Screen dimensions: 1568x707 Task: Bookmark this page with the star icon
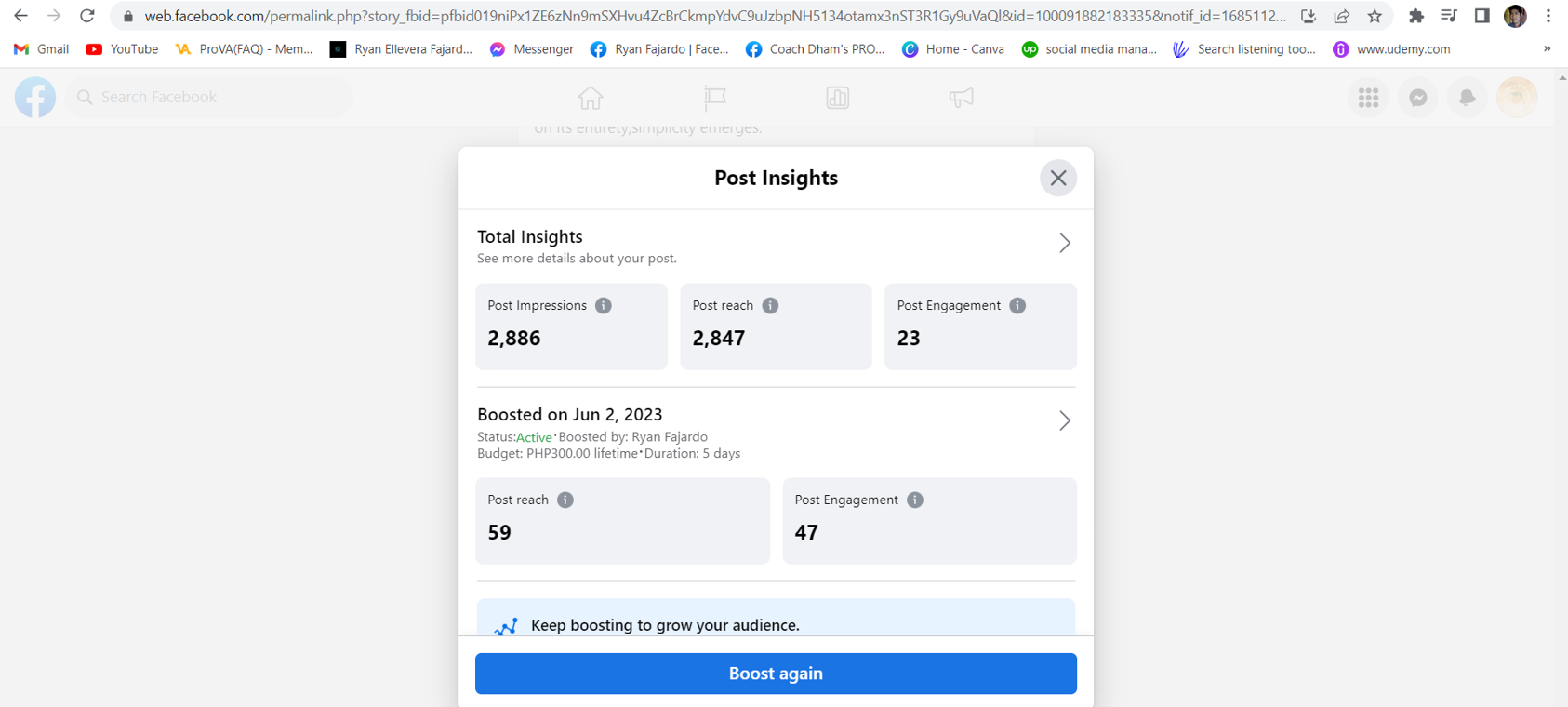pyautogui.click(x=1375, y=16)
